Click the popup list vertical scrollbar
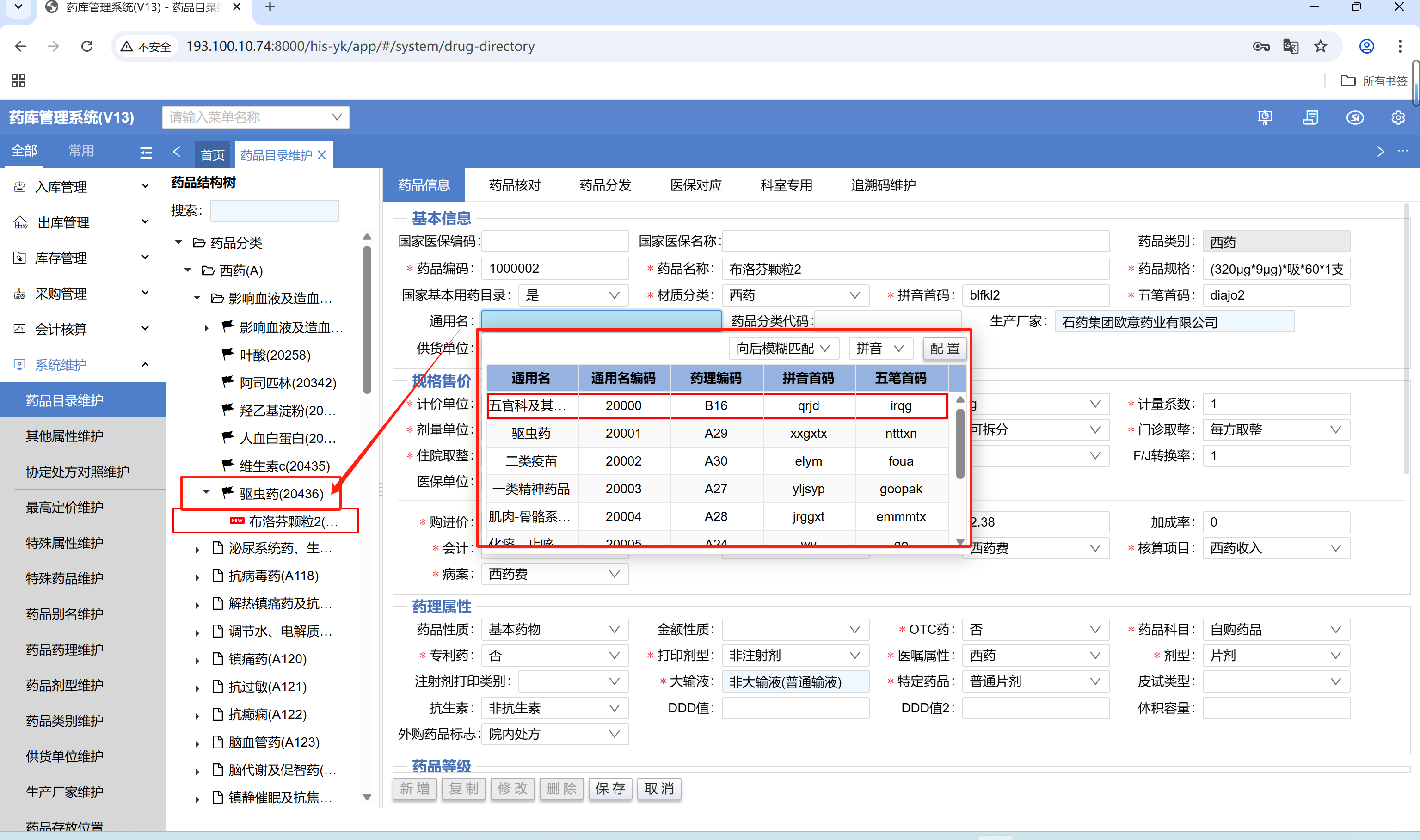The image size is (1420, 840). pos(960,444)
